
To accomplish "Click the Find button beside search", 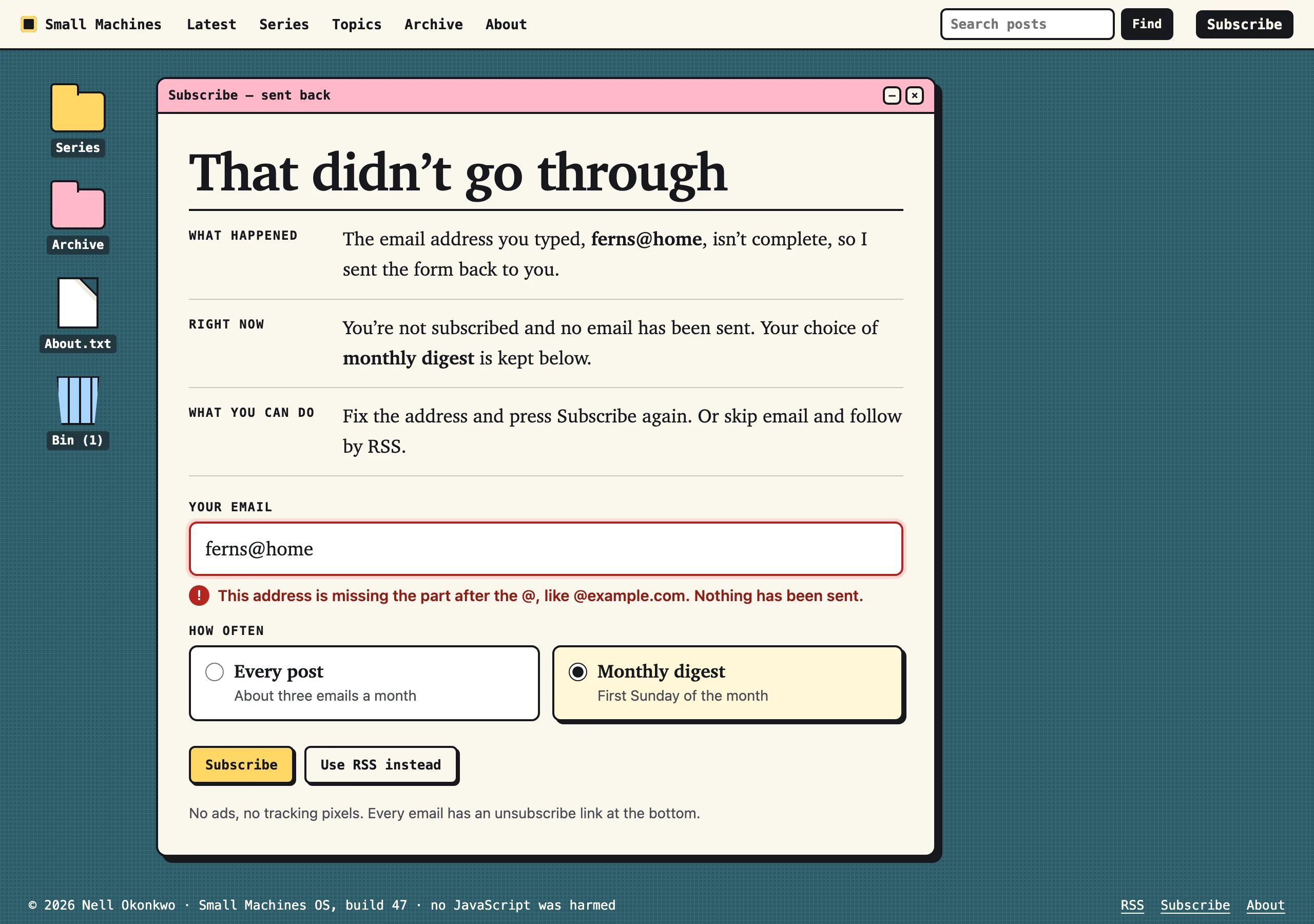I will [x=1146, y=24].
